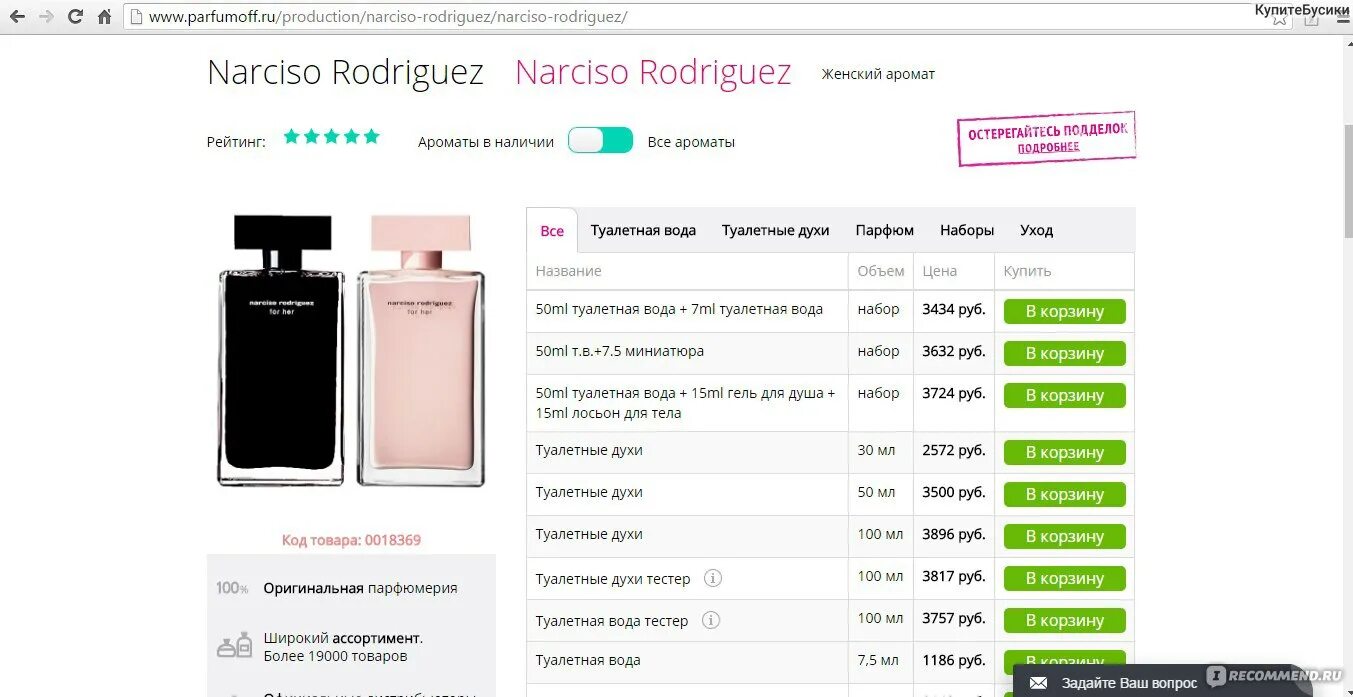Click envelope icon in Задайте Ваш вопрос
1353x697 pixels.
pyautogui.click(x=1039, y=683)
